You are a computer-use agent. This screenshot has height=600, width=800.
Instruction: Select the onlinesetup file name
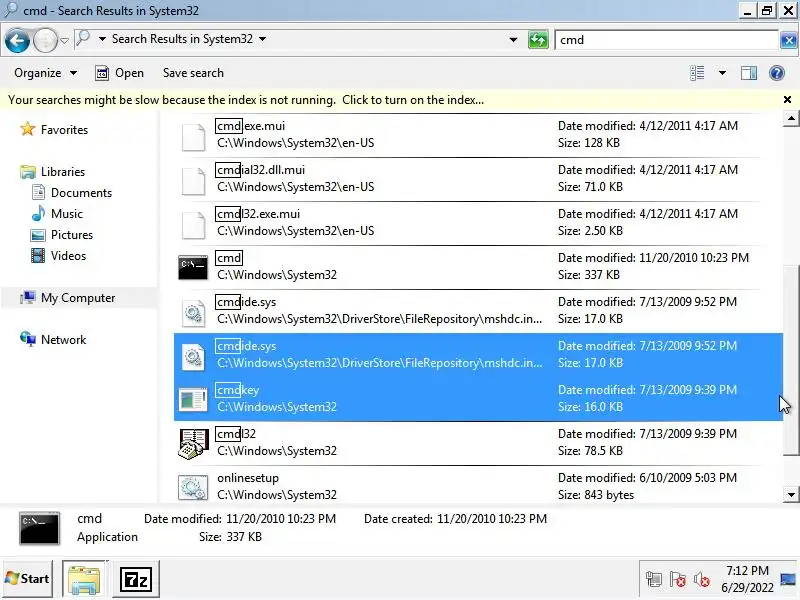coord(248,478)
